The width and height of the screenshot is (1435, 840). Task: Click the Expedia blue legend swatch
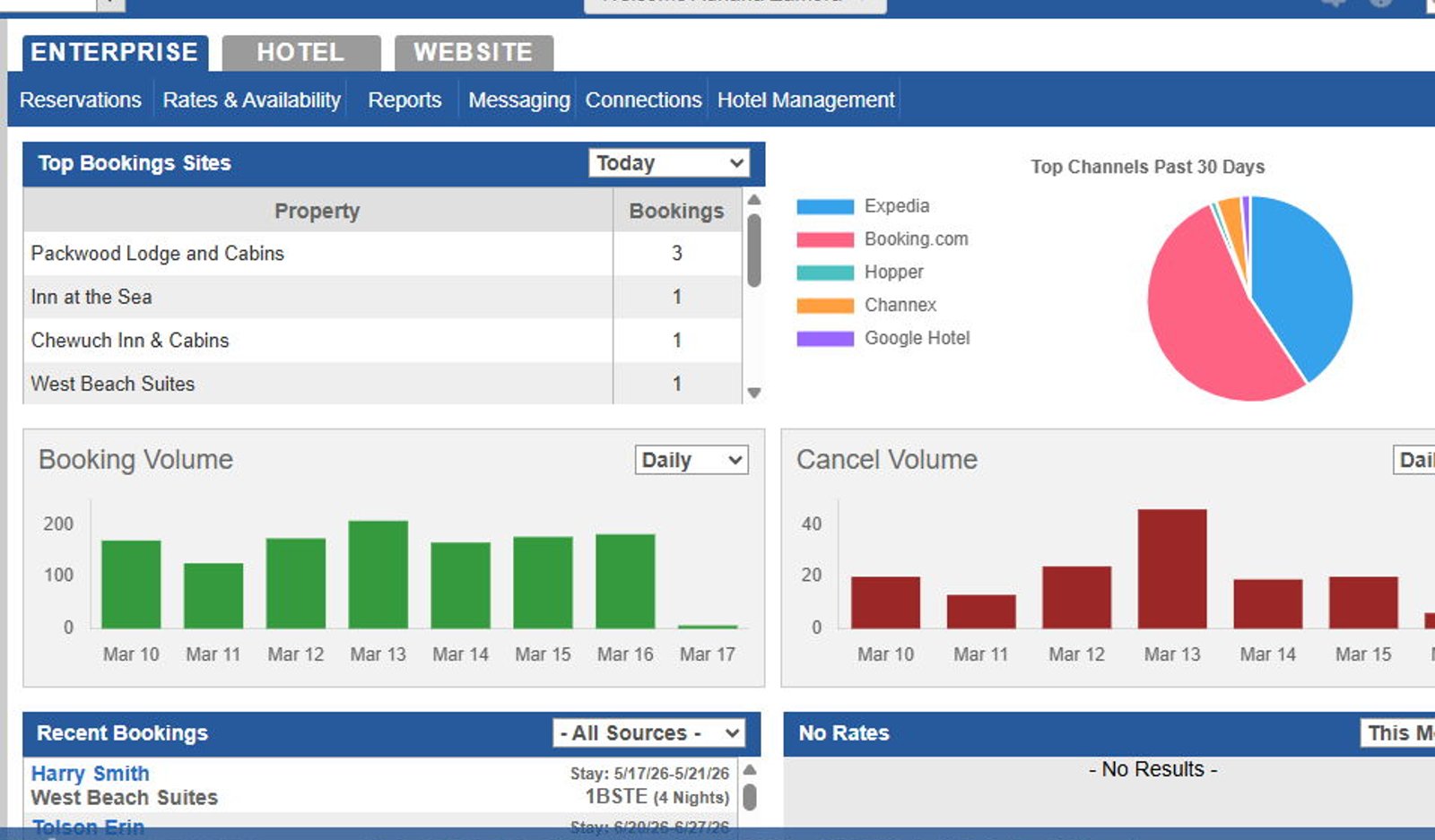point(825,207)
